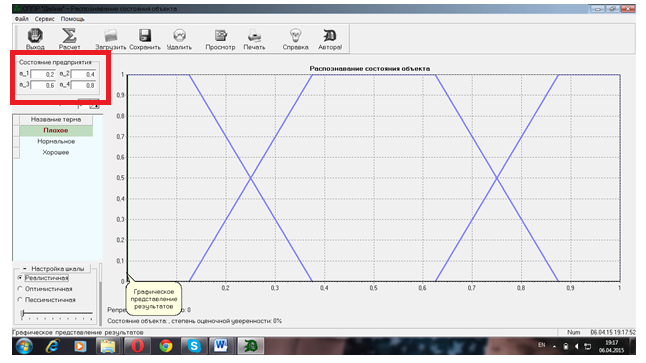Click the Авторы (Authors) toolbar icon
The height and width of the screenshot is (363, 646).
[x=330, y=35]
